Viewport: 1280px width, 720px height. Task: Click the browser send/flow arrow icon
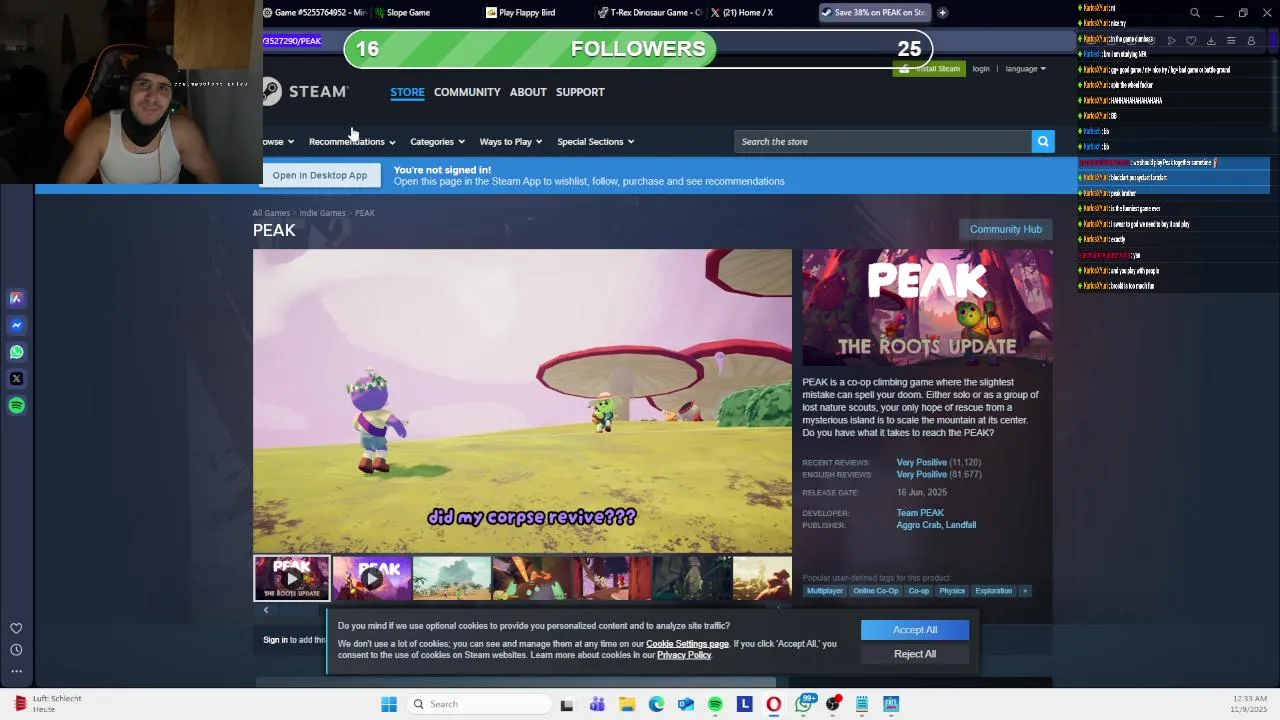pos(1172,41)
